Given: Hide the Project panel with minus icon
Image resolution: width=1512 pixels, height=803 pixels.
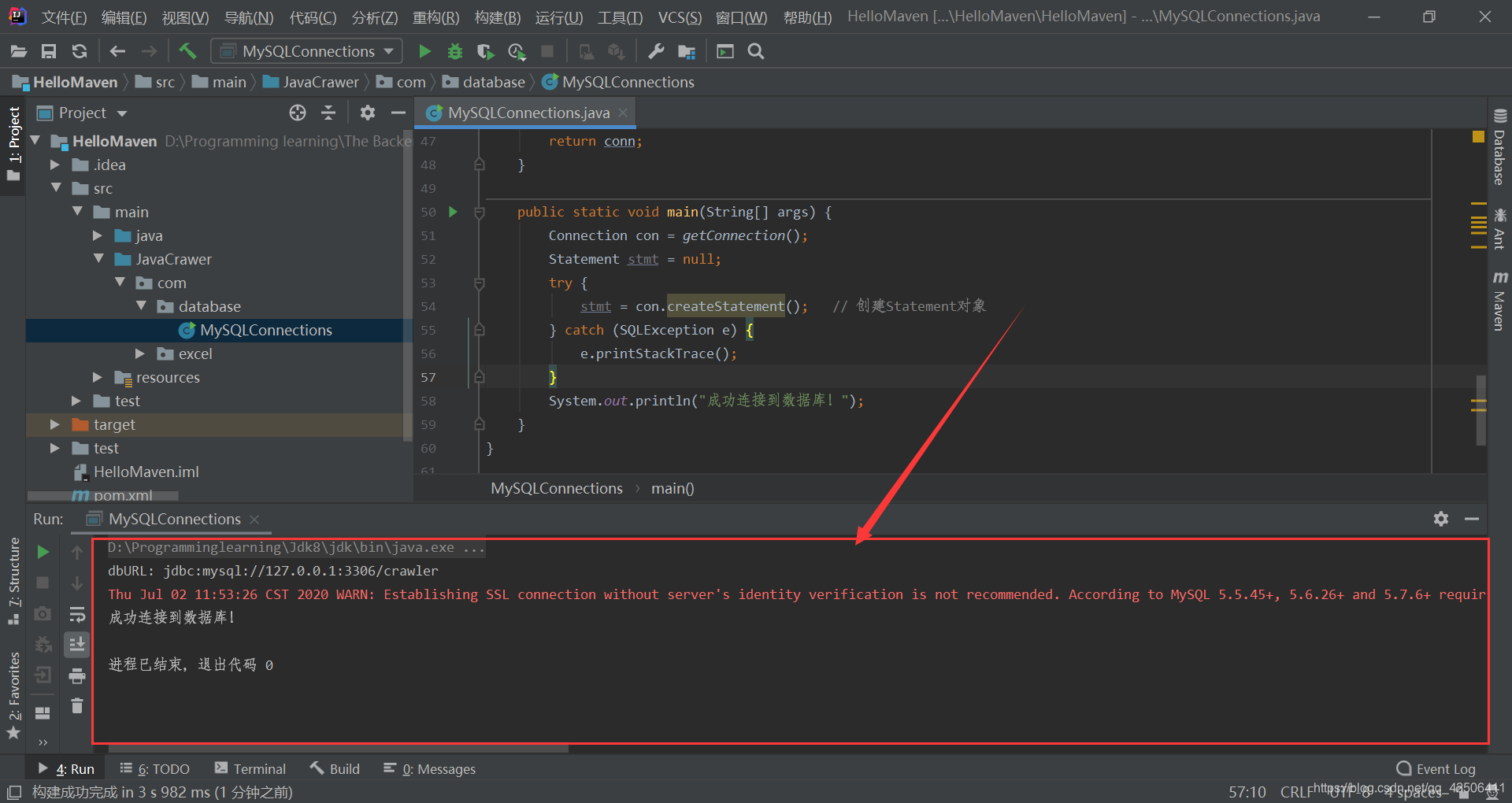Looking at the screenshot, I should pos(398,113).
